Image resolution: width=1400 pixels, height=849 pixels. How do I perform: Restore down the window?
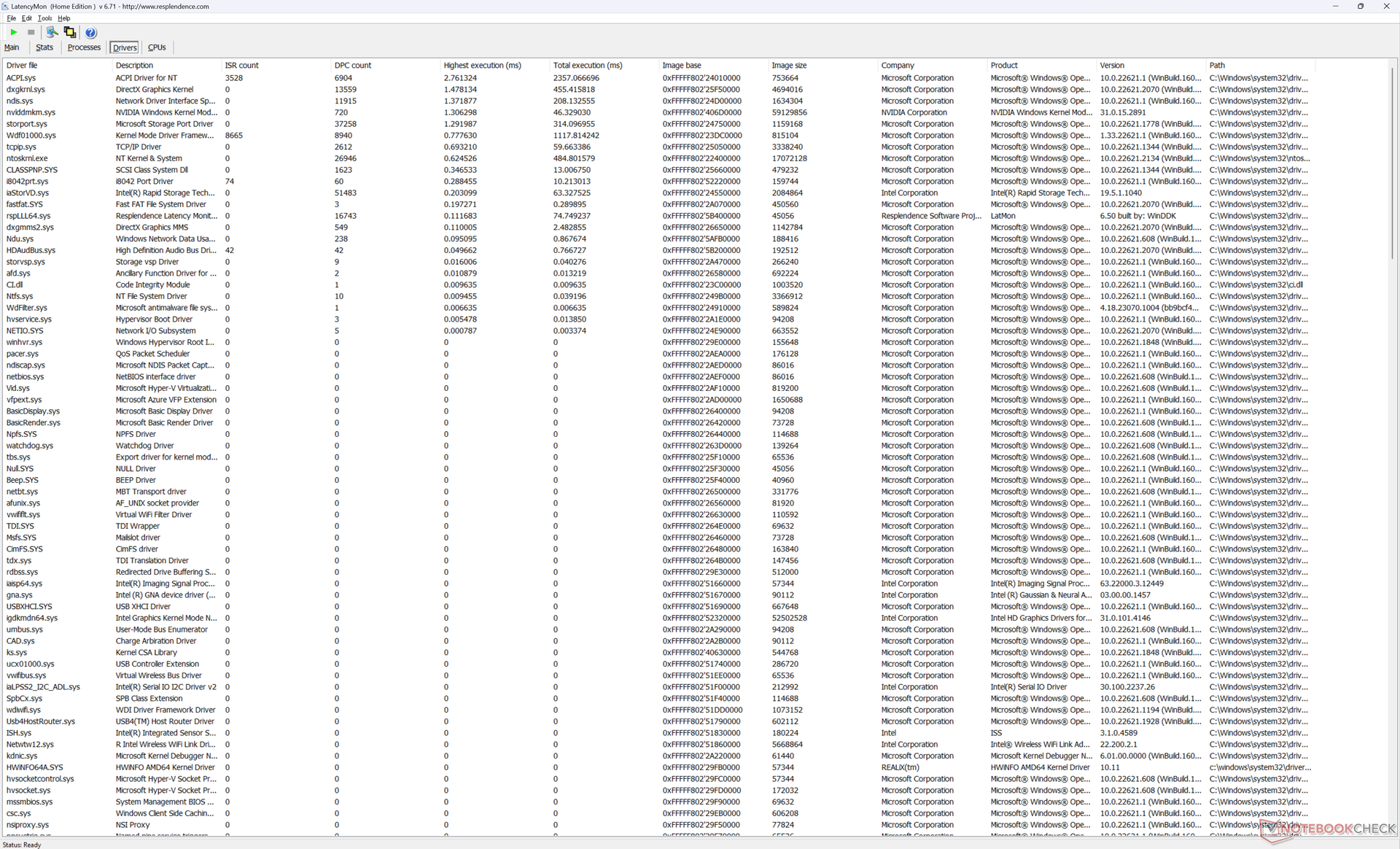tap(1361, 7)
